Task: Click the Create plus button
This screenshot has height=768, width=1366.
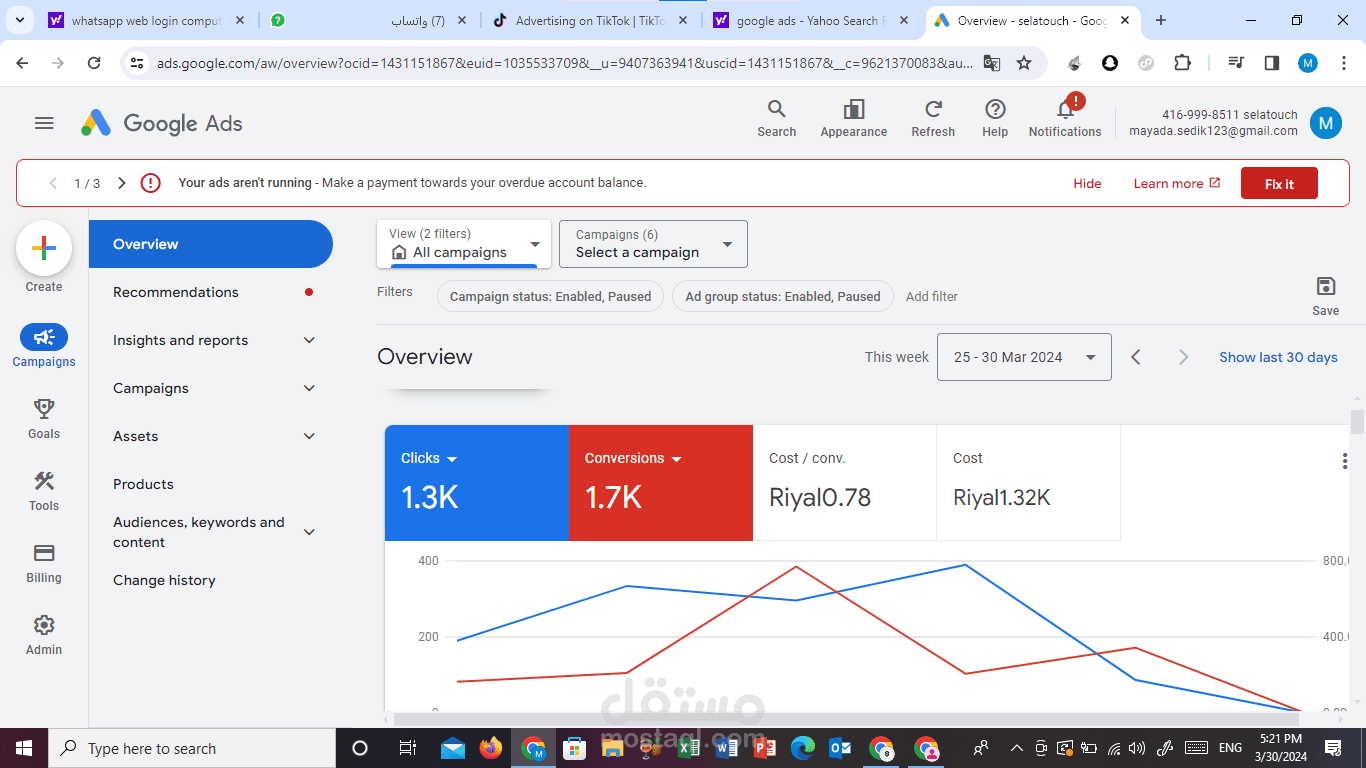Action: coord(44,248)
